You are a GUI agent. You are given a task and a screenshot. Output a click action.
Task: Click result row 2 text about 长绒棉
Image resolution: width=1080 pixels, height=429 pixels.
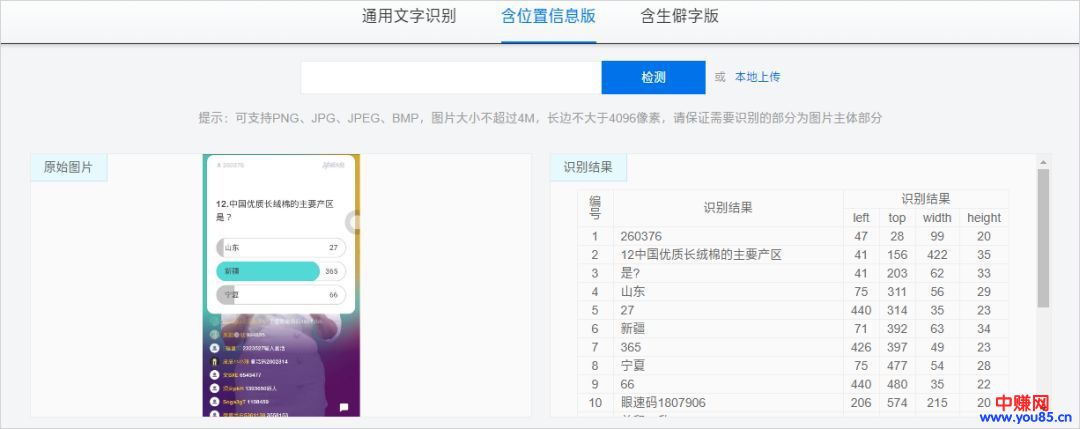coord(700,255)
